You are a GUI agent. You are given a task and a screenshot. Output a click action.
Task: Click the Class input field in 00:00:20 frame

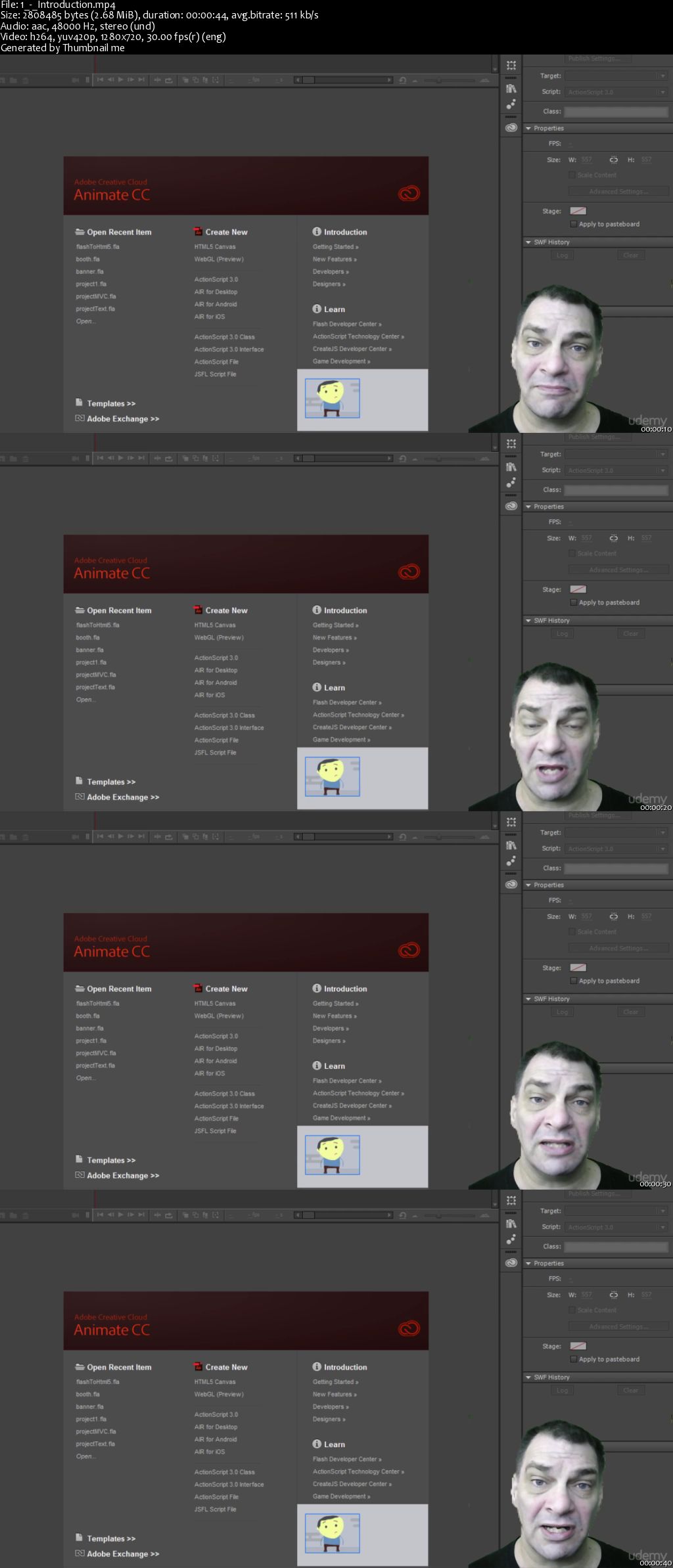tap(616, 490)
